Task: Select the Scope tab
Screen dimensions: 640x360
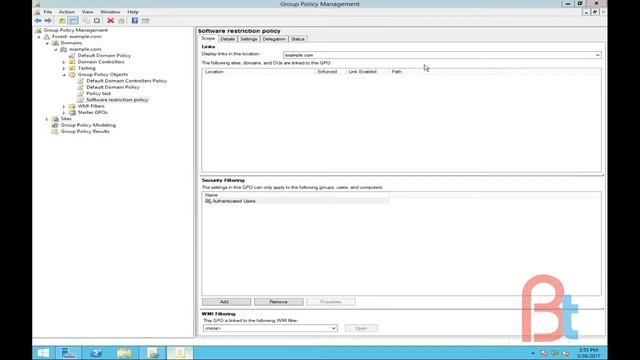Action: (x=208, y=38)
